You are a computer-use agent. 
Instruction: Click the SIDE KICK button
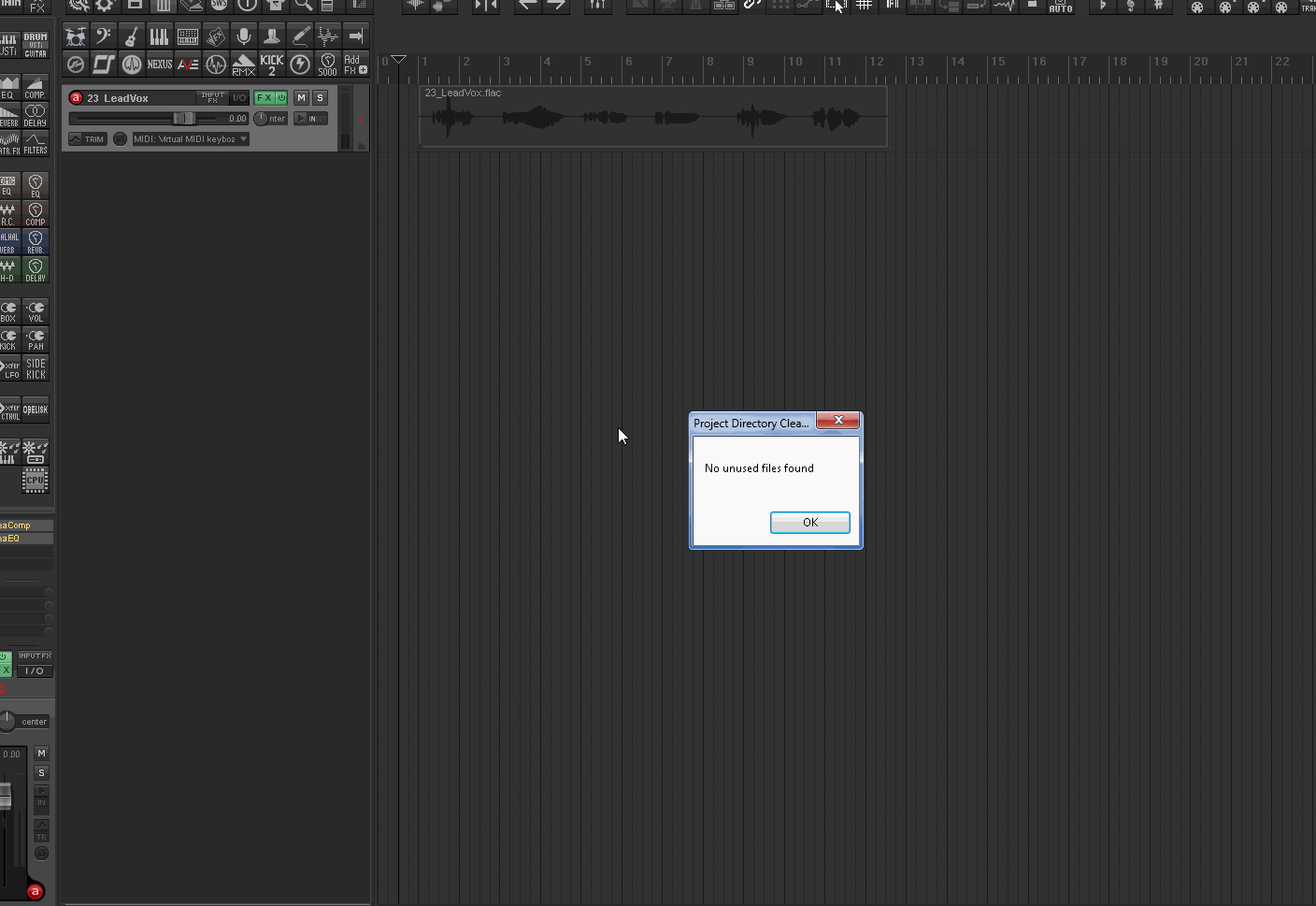[36, 368]
